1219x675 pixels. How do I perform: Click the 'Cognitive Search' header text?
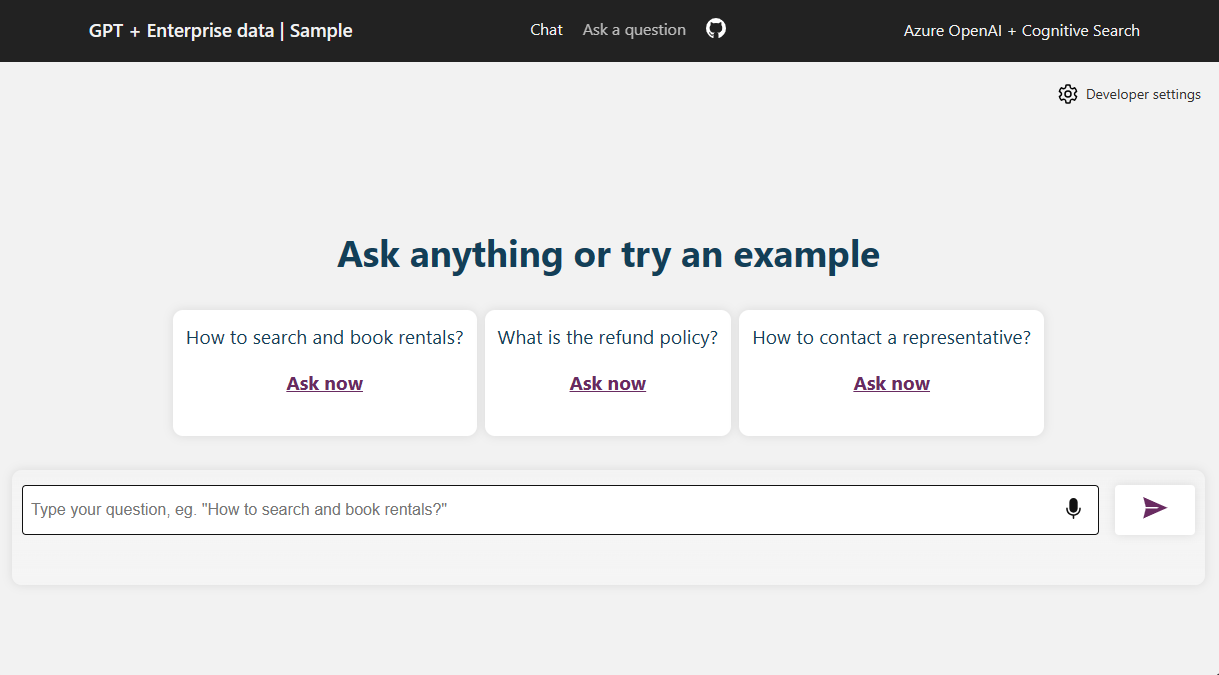click(x=1080, y=31)
